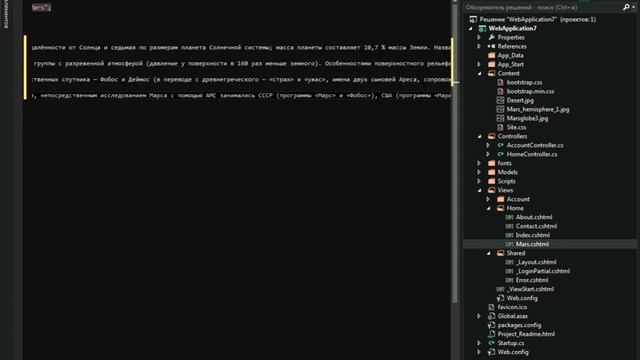Select Web.config inside the Views folder

pos(522,298)
